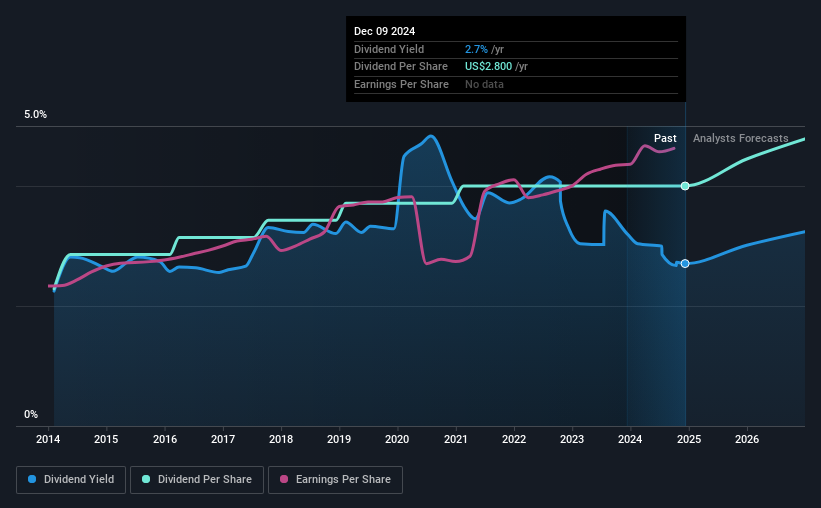Click the 'Earnings Per Share' tooltip row label
821x508 pixels.
click(401, 84)
